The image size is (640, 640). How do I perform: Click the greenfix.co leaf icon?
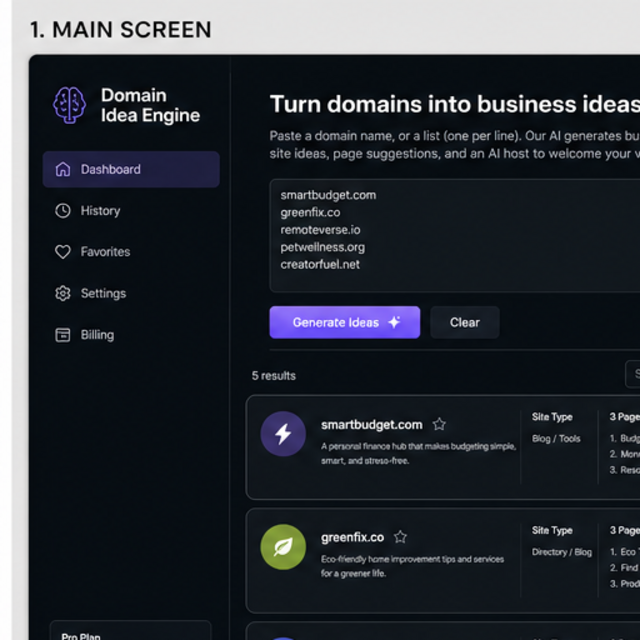click(283, 547)
